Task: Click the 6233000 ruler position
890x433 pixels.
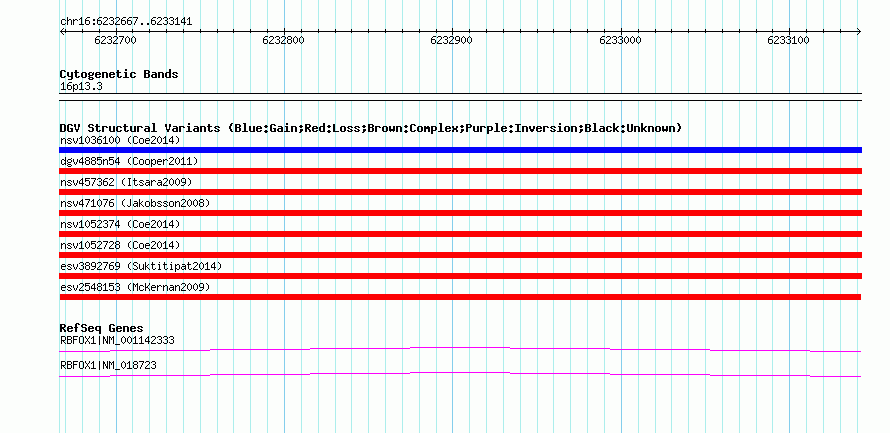Action: (x=620, y=40)
